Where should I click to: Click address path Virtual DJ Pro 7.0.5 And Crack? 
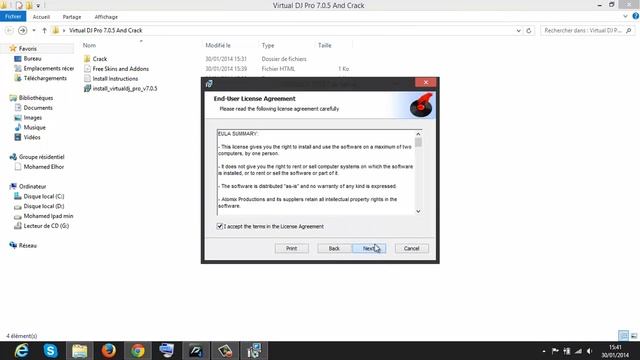click(106, 31)
